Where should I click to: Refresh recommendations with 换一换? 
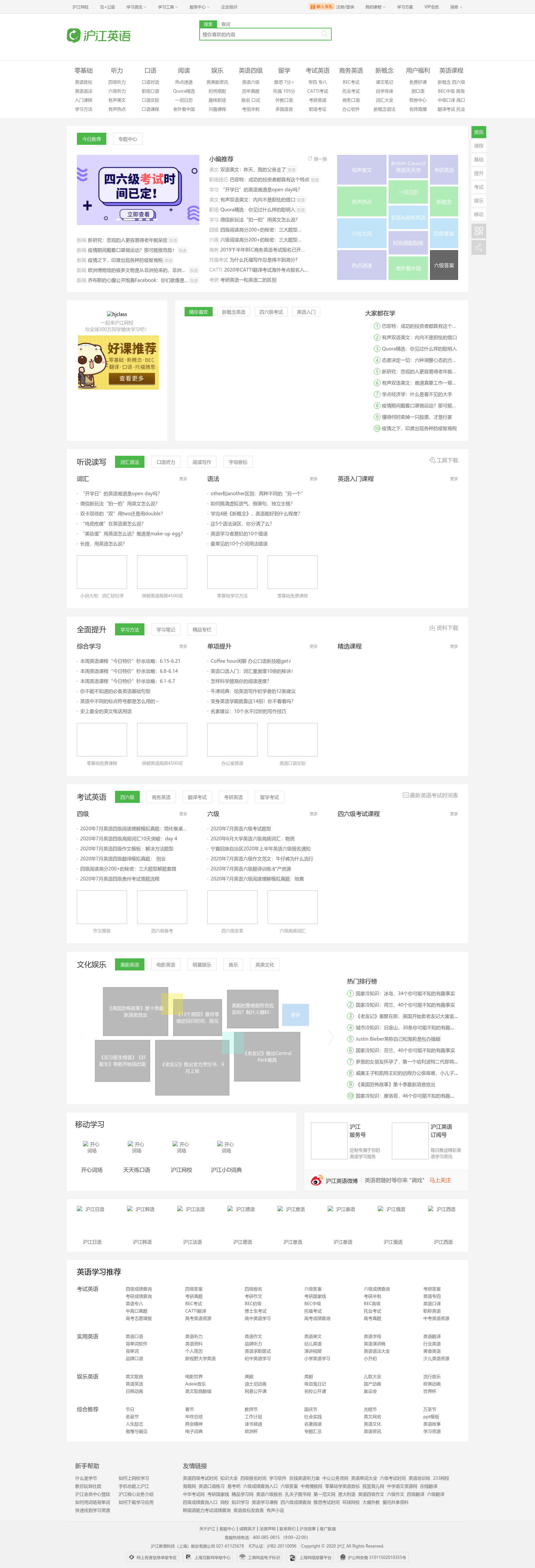click(317, 159)
